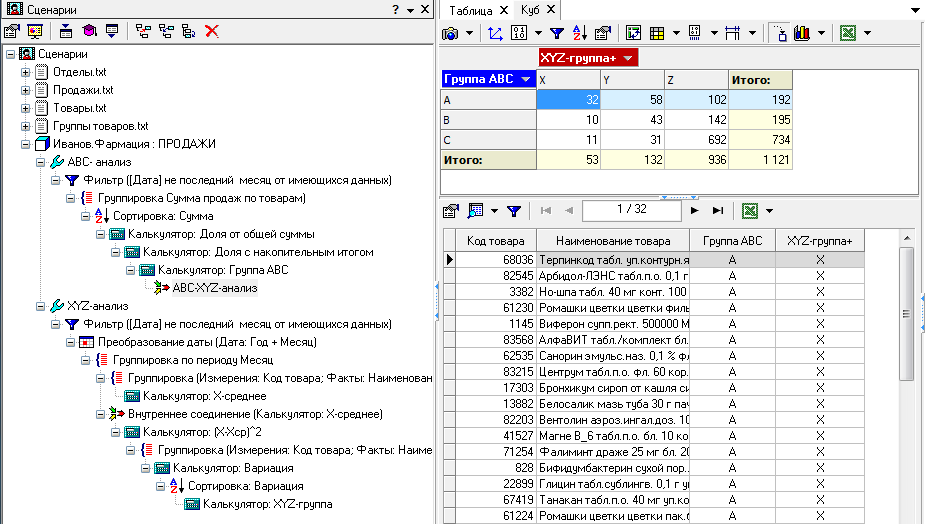Screen dimensions: 925x524
Task: Open the tab list dropdown arrow at top right
Action: coord(916,10)
